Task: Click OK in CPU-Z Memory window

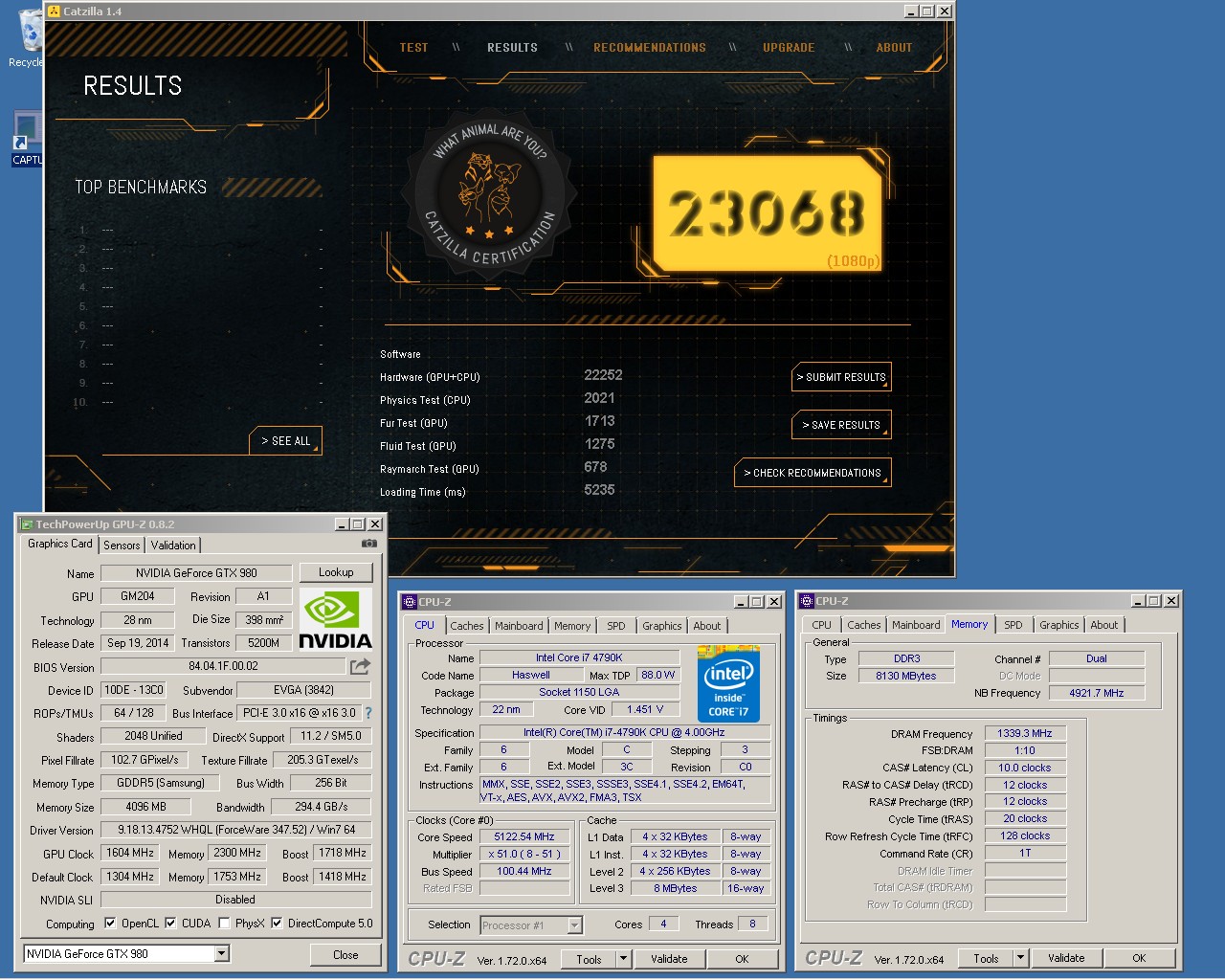Action: (x=1139, y=958)
